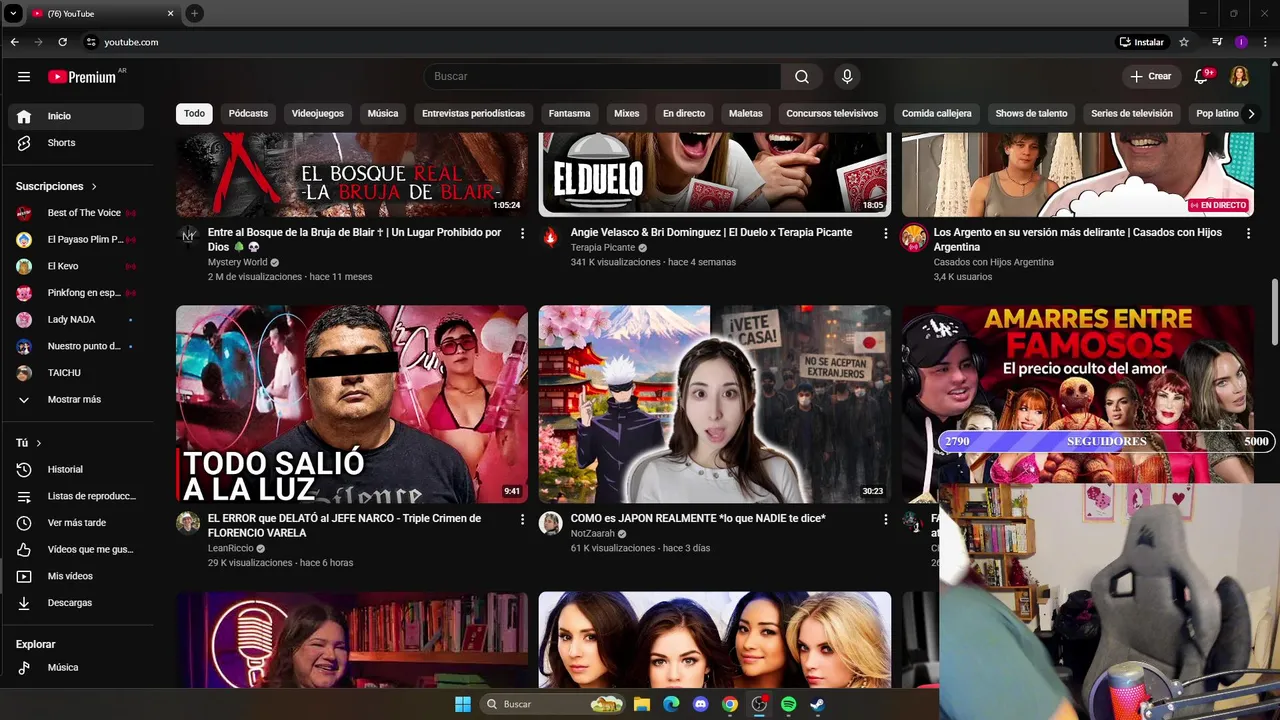Viewport: 1280px width, 720px height.
Task: Open Música under Explorar
Action: coord(76,668)
